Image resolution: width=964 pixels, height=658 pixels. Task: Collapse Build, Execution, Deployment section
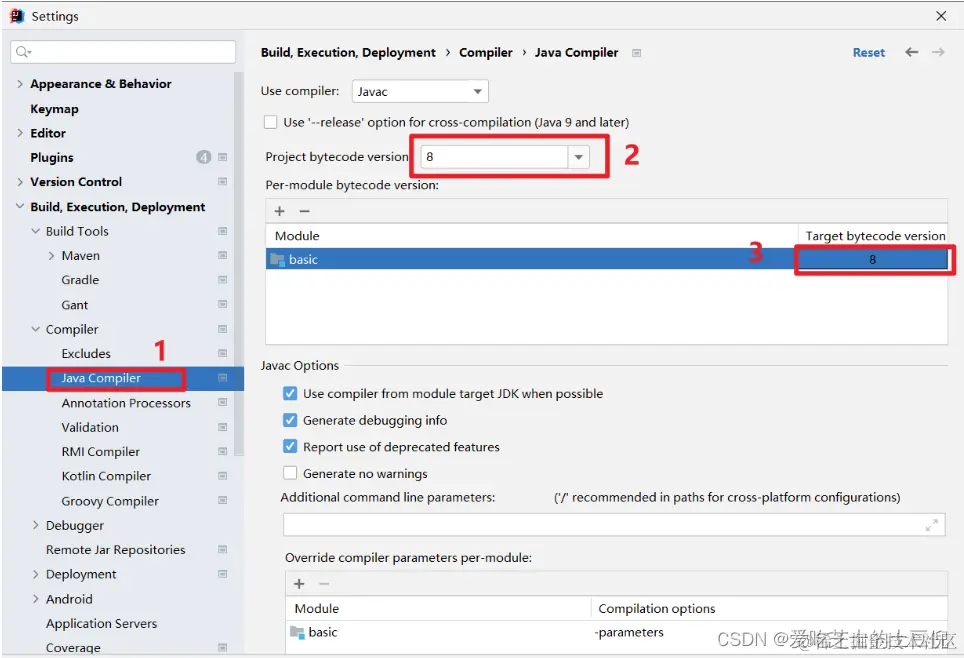click(x=20, y=207)
